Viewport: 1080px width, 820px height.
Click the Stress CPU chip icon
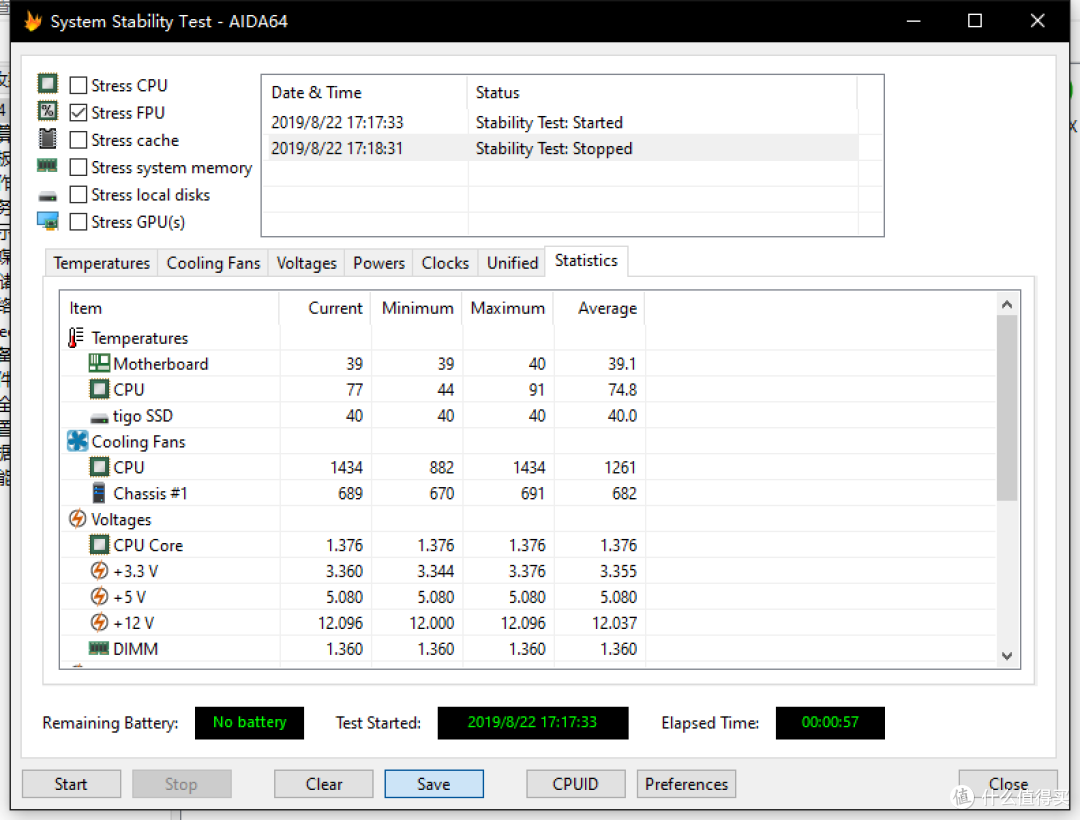48,84
